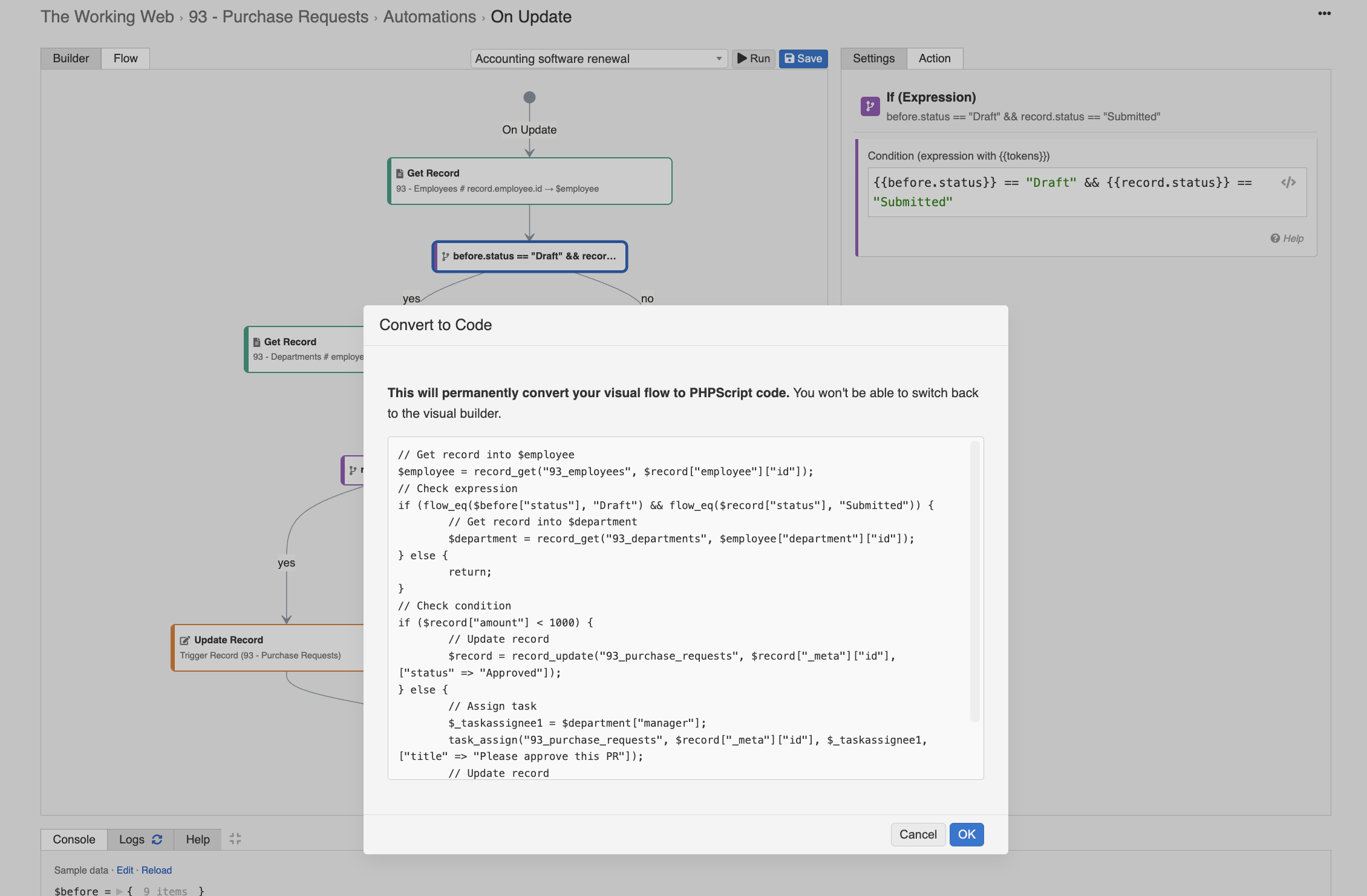This screenshot has width=1367, height=896.
Task: Click the collapse console panel icon
Action: coord(235,839)
